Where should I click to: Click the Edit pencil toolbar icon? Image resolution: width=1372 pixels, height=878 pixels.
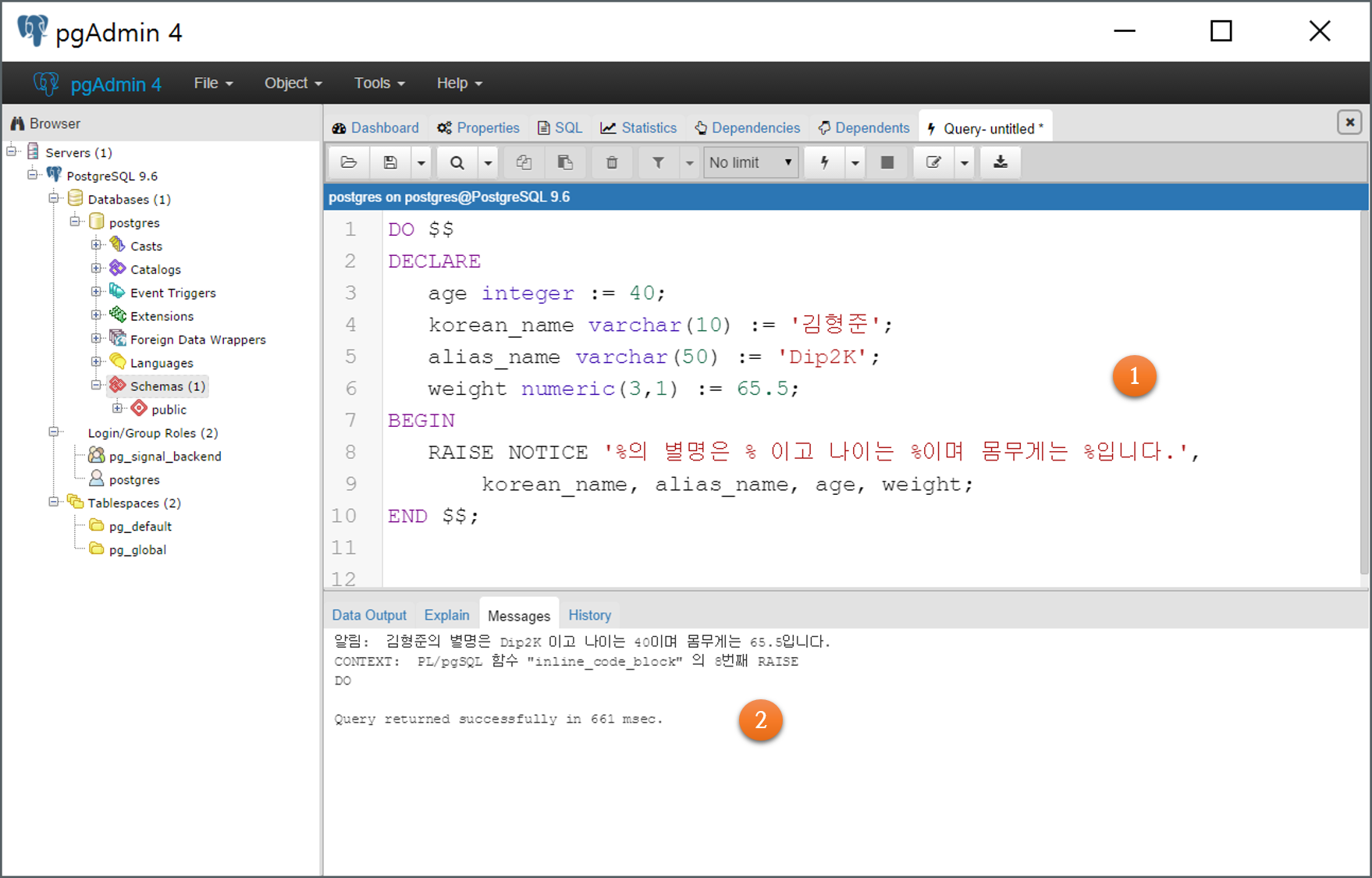point(933,162)
